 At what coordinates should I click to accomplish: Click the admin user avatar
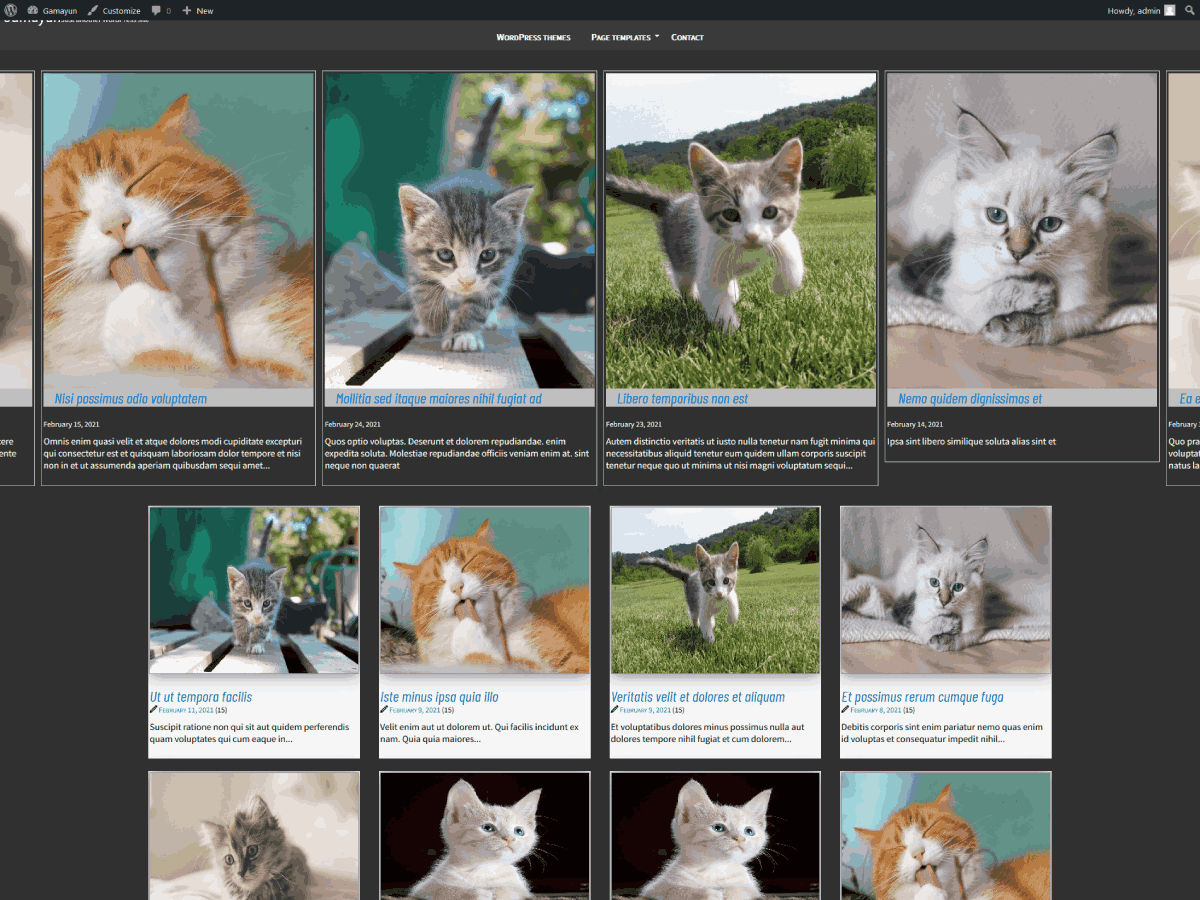1169,10
